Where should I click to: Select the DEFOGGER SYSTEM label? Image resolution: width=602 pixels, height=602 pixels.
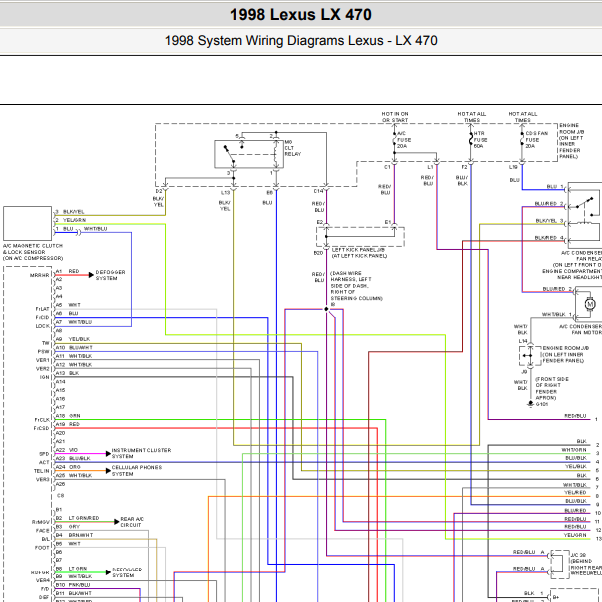tap(110, 275)
